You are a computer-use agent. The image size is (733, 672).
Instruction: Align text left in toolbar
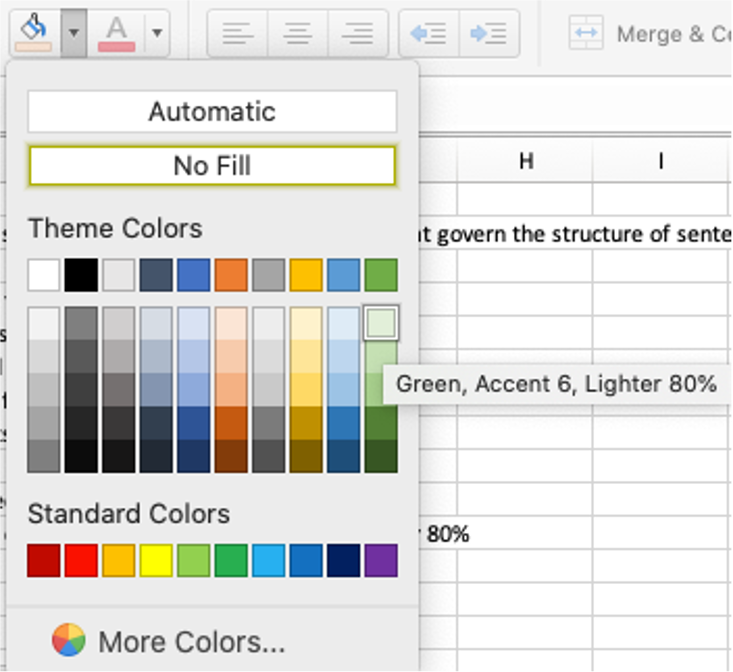(237, 33)
